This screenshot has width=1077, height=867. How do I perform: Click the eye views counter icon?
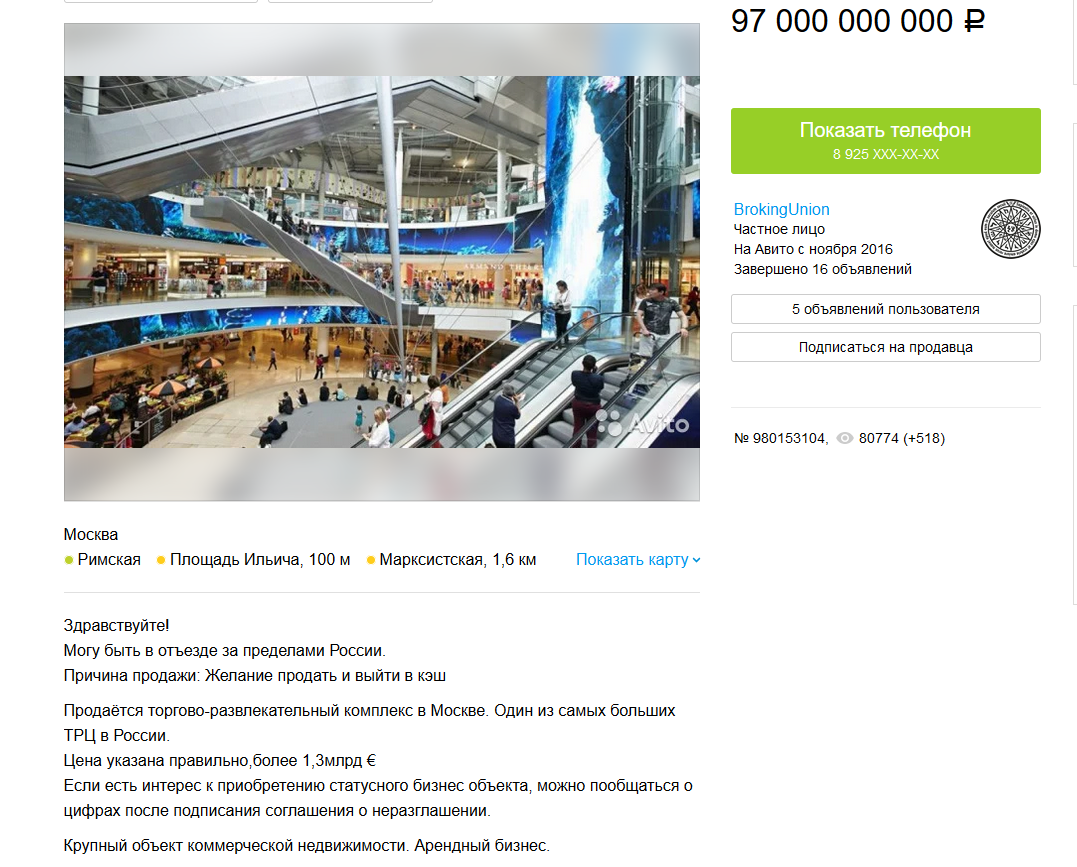click(x=845, y=438)
